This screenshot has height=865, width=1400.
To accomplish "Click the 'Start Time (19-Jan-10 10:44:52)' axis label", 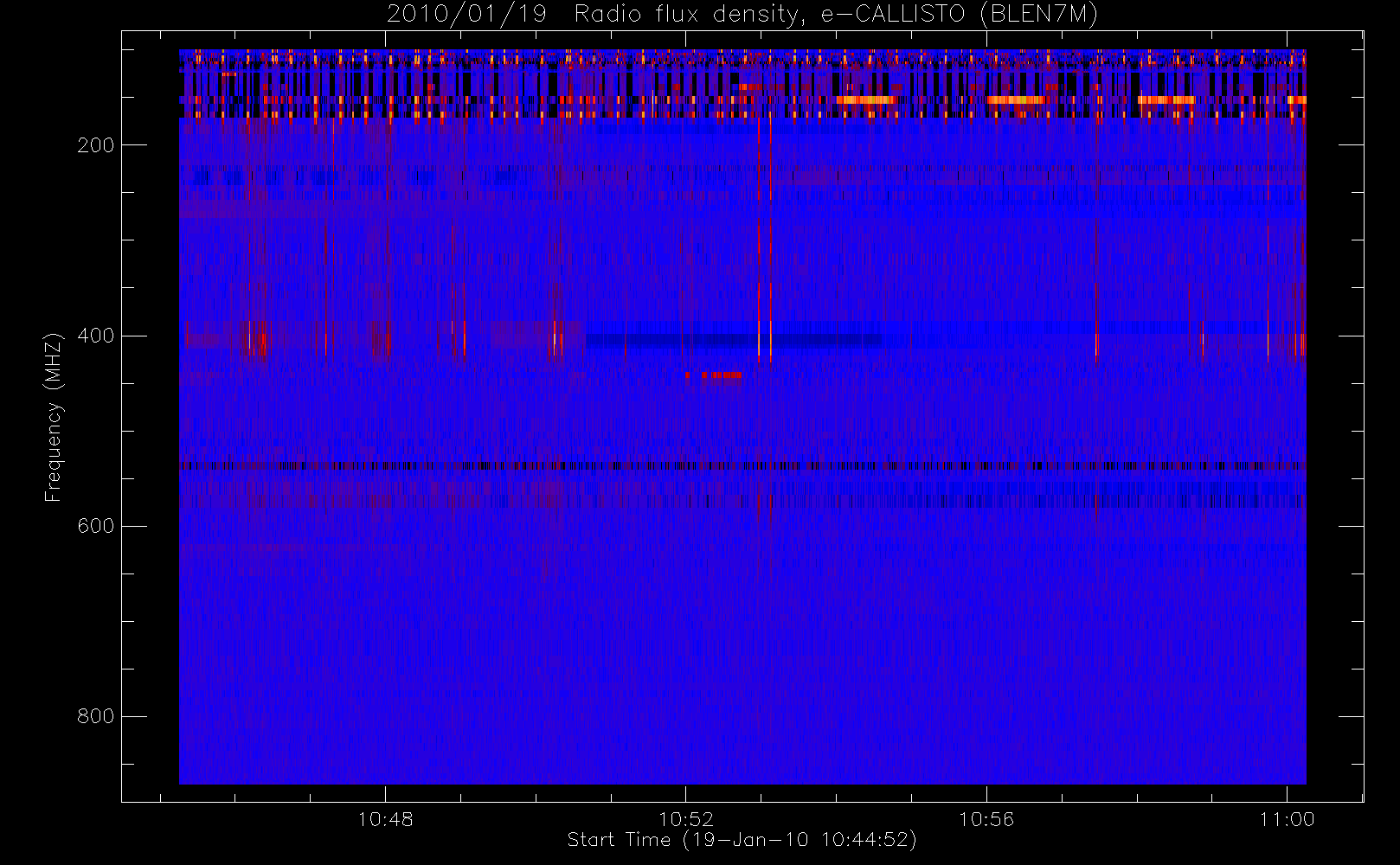I will coord(742,840).
